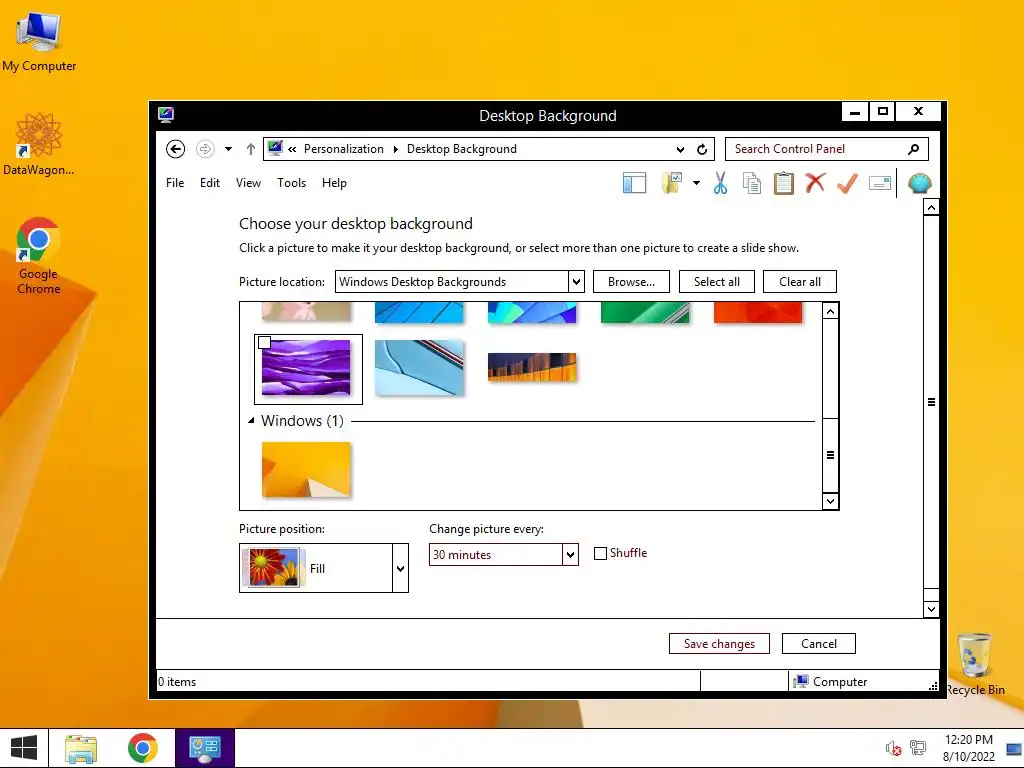Open the File menu
Viewport: 1024px width, 768px height.
175,183
